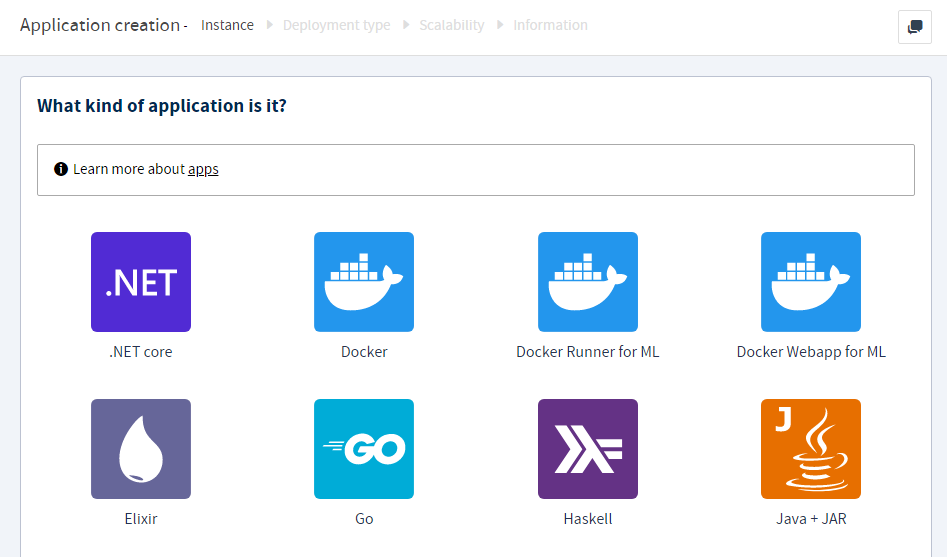The width and height of the screenshot is (947, 557).
Task: Select the .NET core application icon
Action: click(141, 282)
